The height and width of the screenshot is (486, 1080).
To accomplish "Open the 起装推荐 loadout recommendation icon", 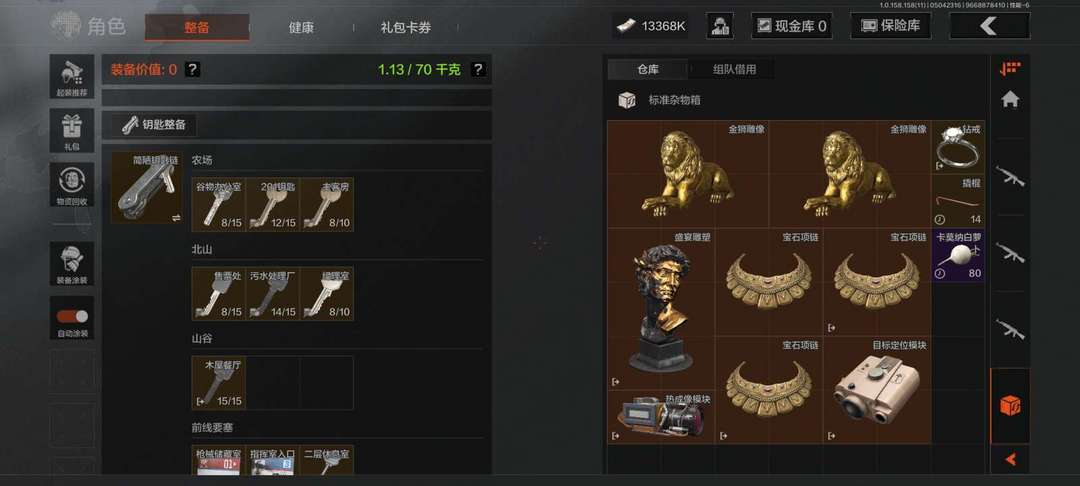I will point(72,76).
